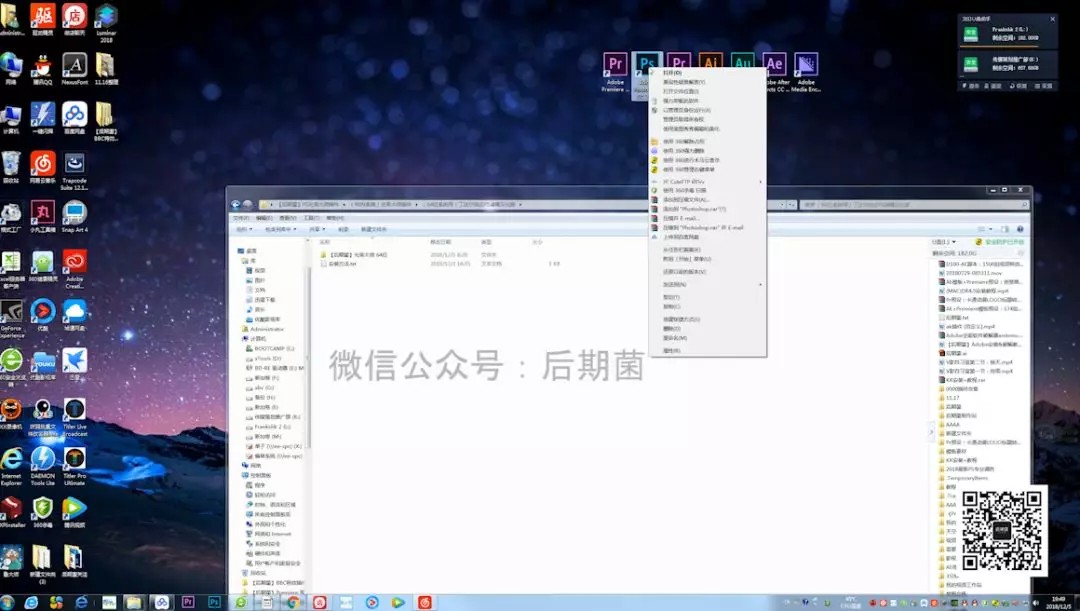Expand the CuteFTP submenu in the context menu

[x=684, y=182]
